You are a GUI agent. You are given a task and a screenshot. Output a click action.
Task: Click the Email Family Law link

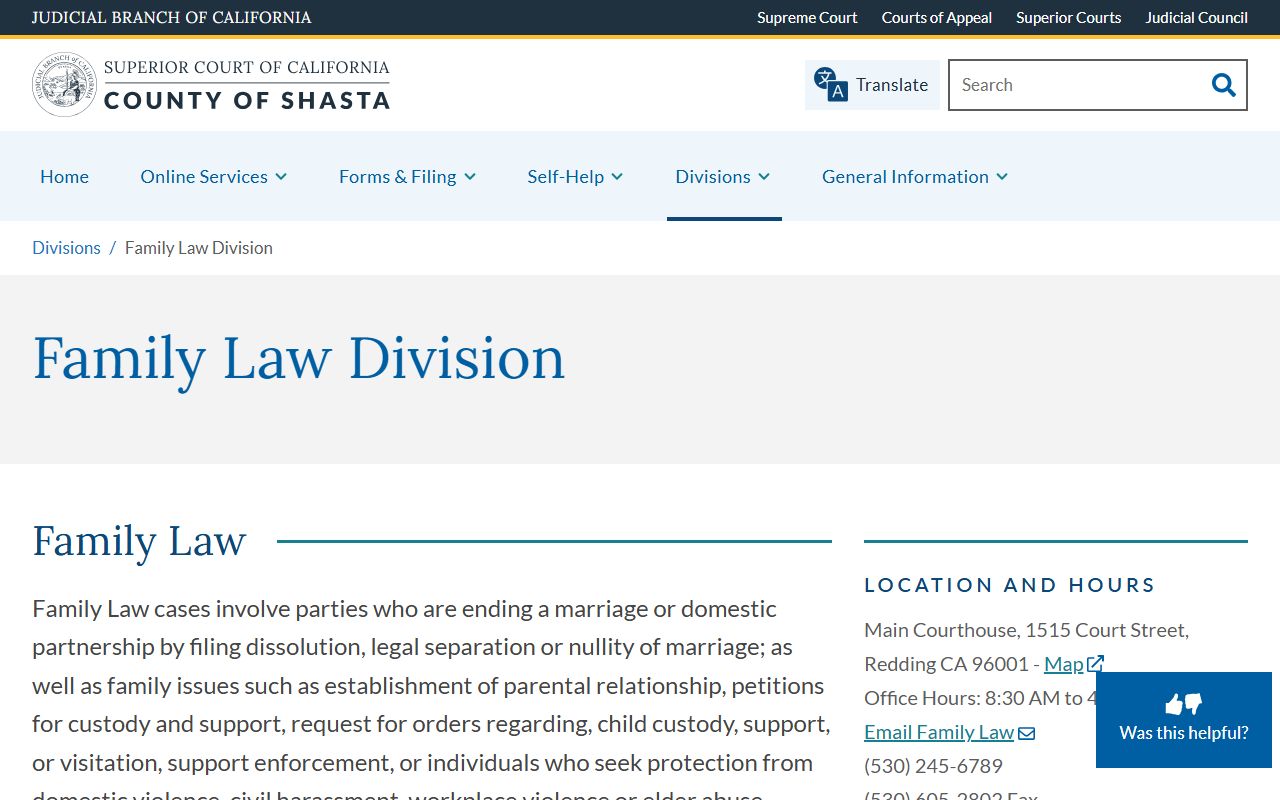click(x=939, y=732)
